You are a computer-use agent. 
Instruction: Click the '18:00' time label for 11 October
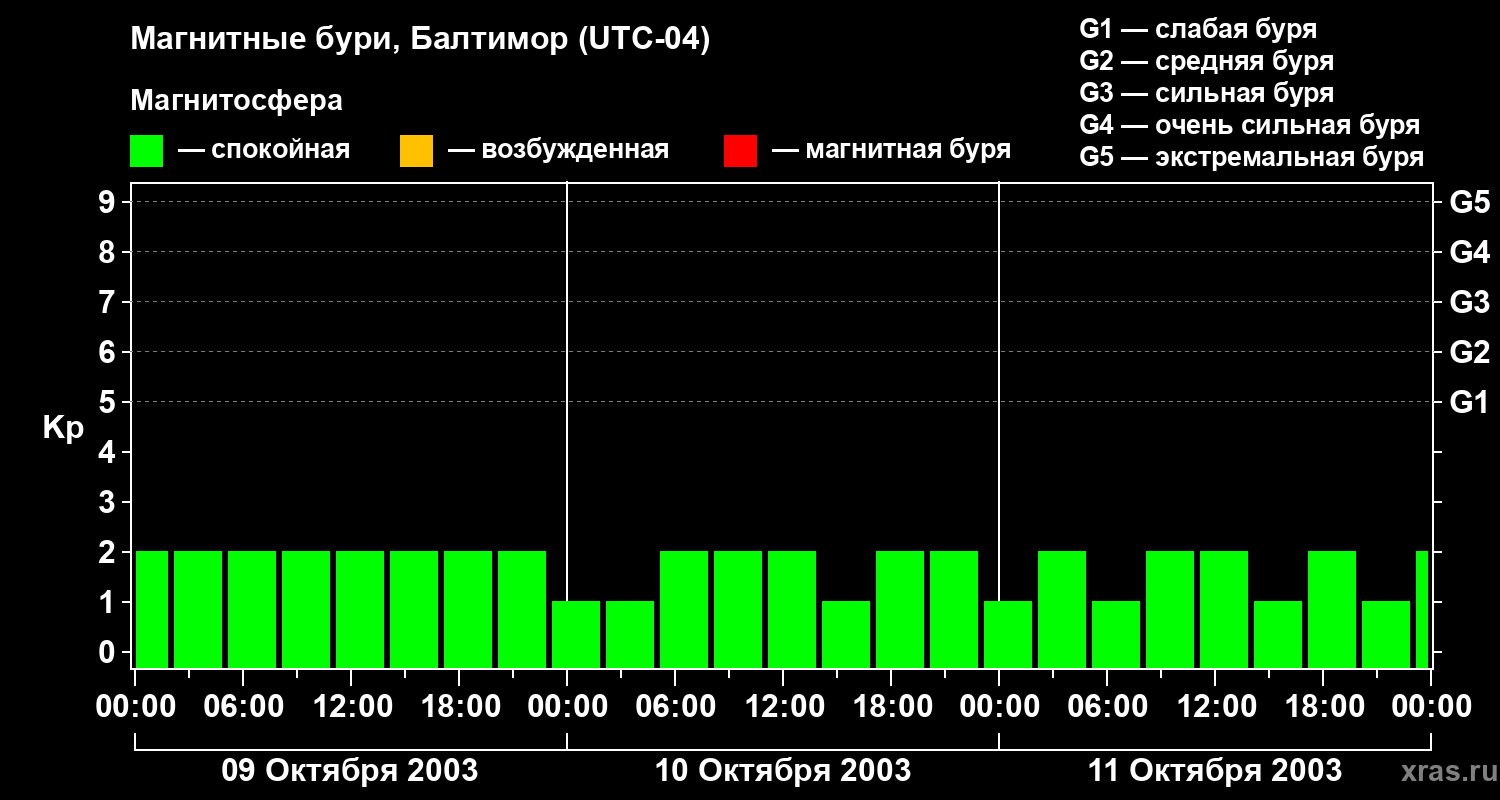[1323, 707]
